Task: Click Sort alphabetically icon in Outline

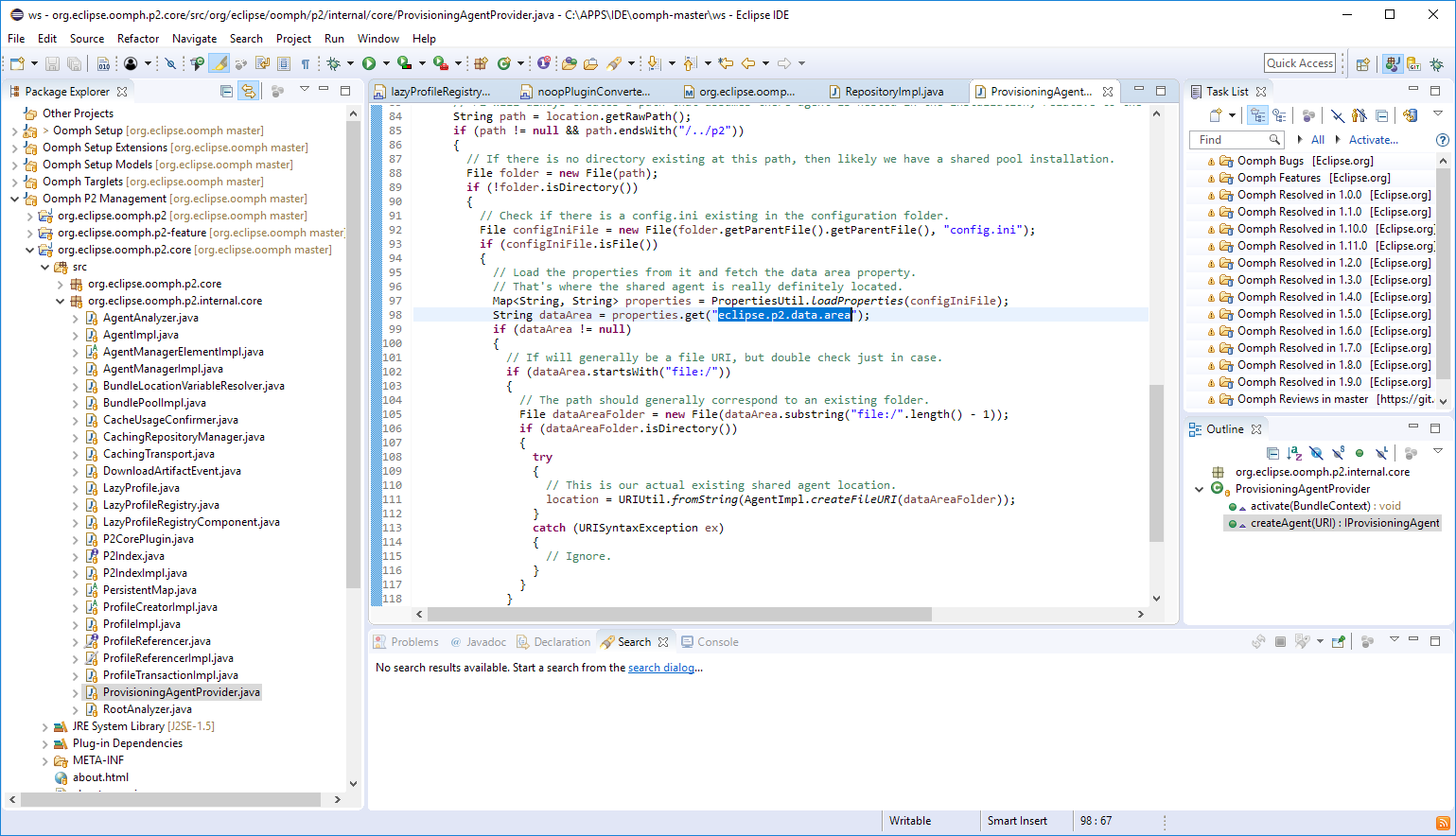Action: pyautogui.click(x=1294, y=453)
